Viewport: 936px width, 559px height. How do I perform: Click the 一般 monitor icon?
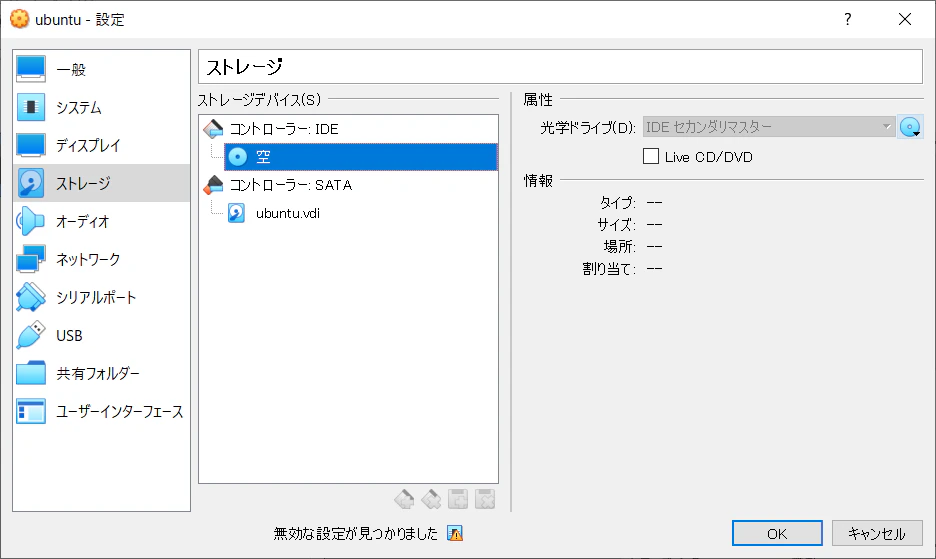click(31, 69)
